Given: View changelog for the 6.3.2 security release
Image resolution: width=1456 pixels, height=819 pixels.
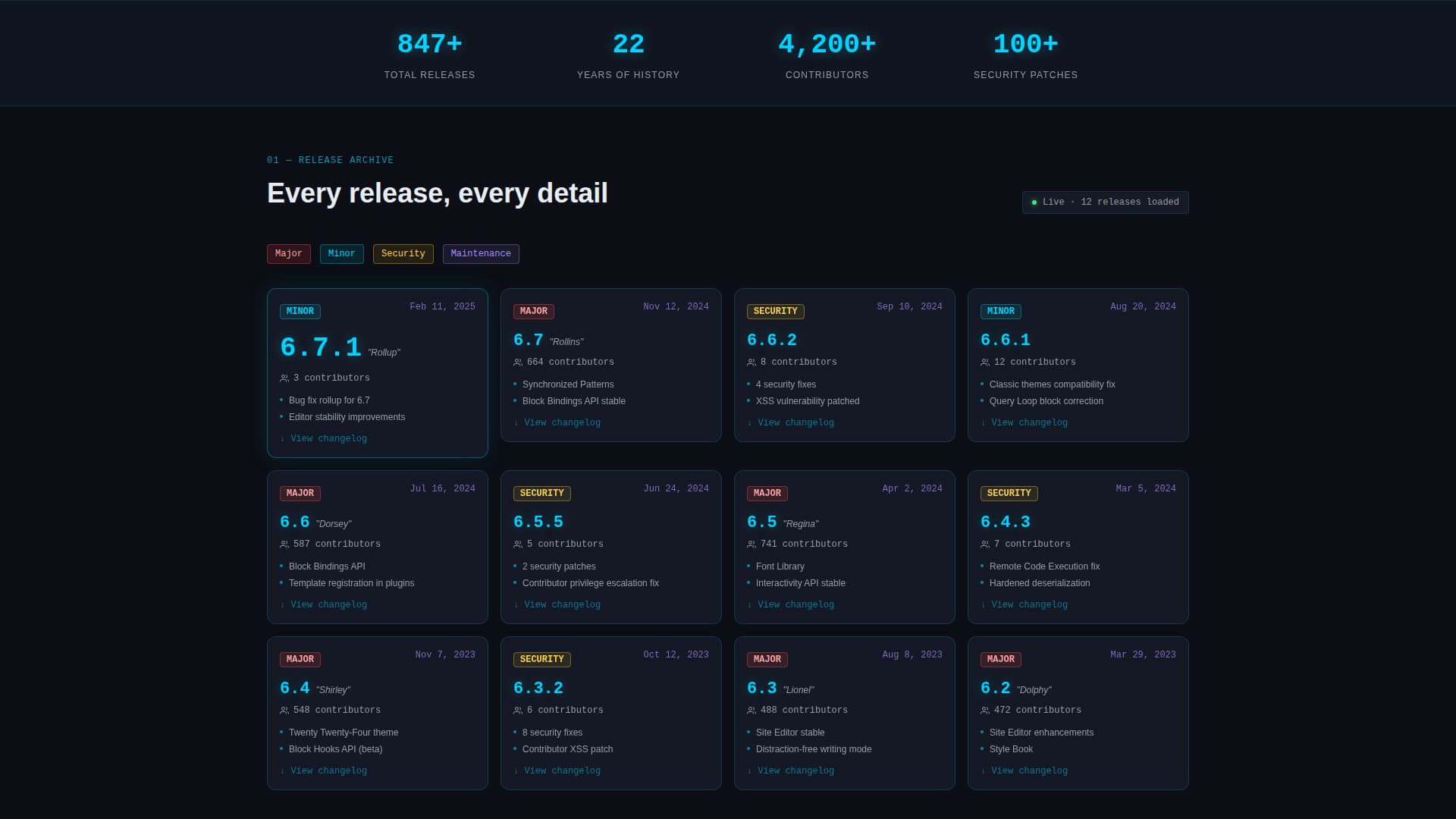Looking at the screenshot, I should pos(562,770).
